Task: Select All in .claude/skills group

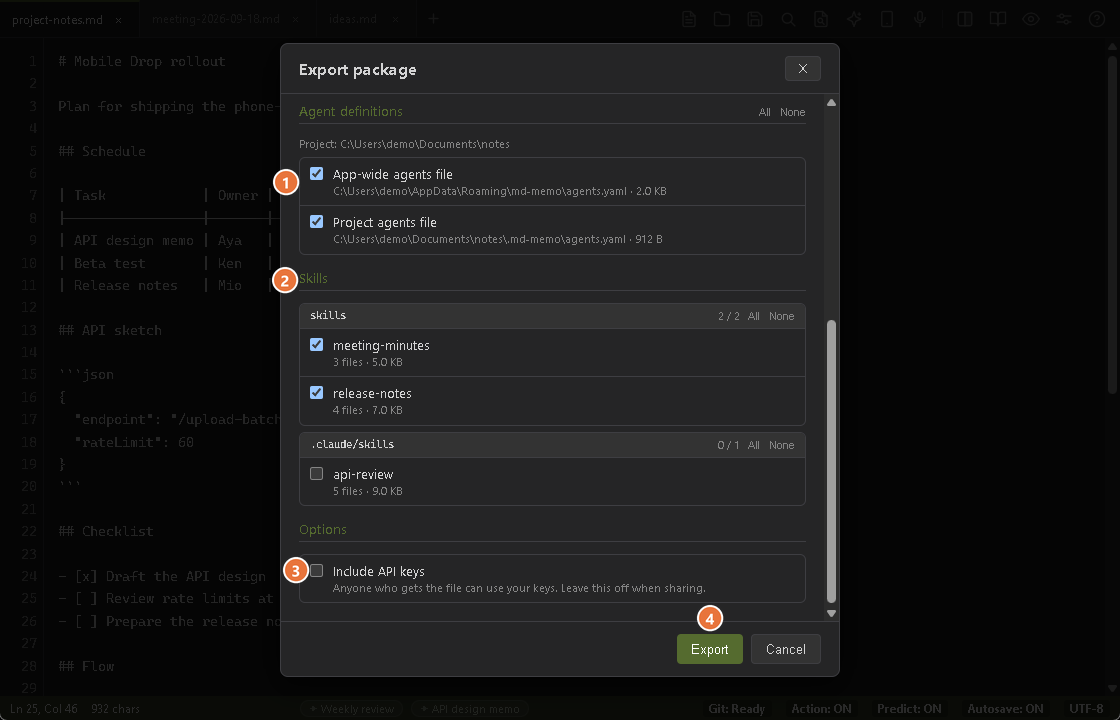Action: tap(754, 445)
